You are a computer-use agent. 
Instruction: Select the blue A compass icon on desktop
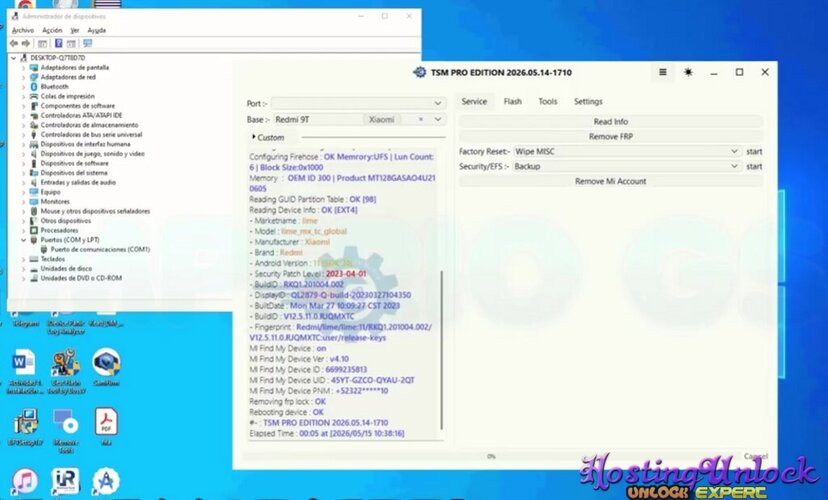tap(106, 481)
